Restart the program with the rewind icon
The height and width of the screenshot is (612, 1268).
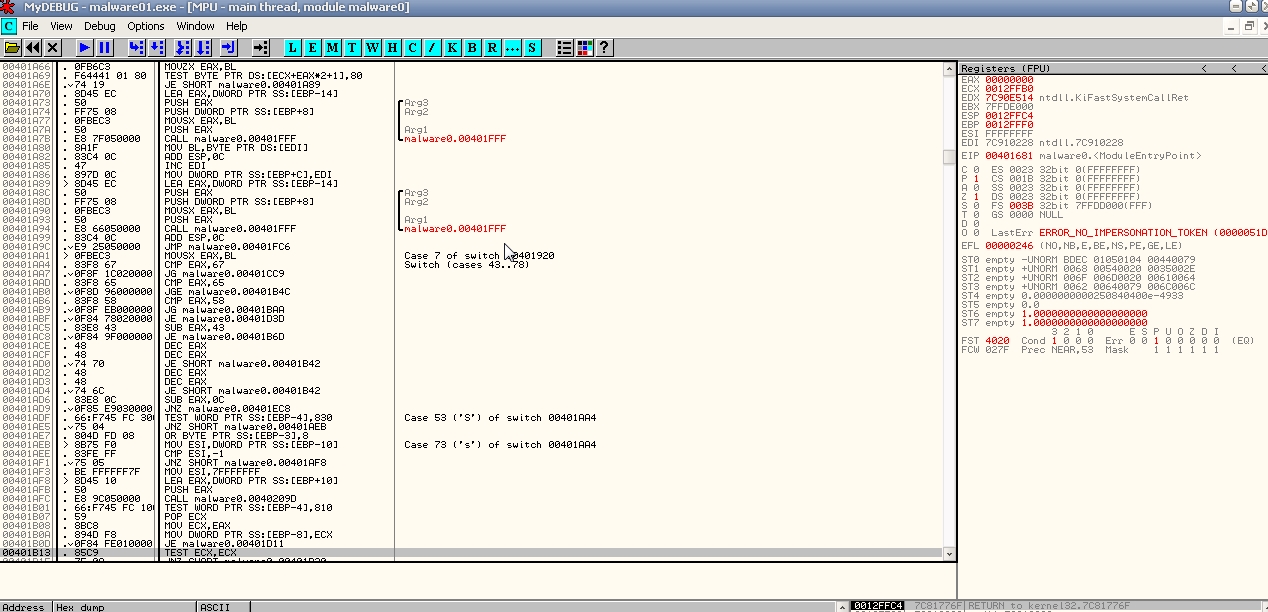coord(33,48)
